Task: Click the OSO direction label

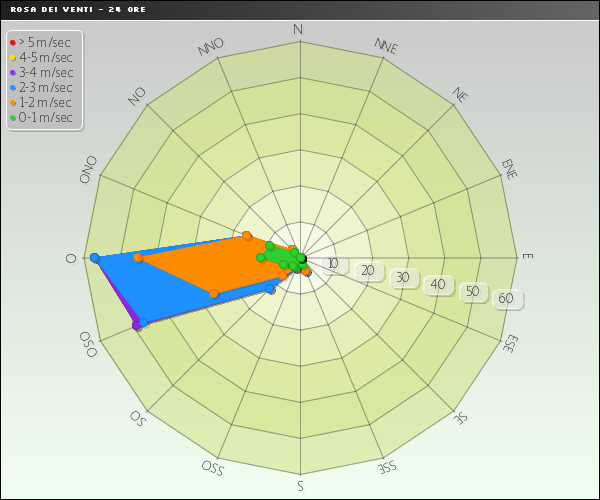Action: point(88,344)
